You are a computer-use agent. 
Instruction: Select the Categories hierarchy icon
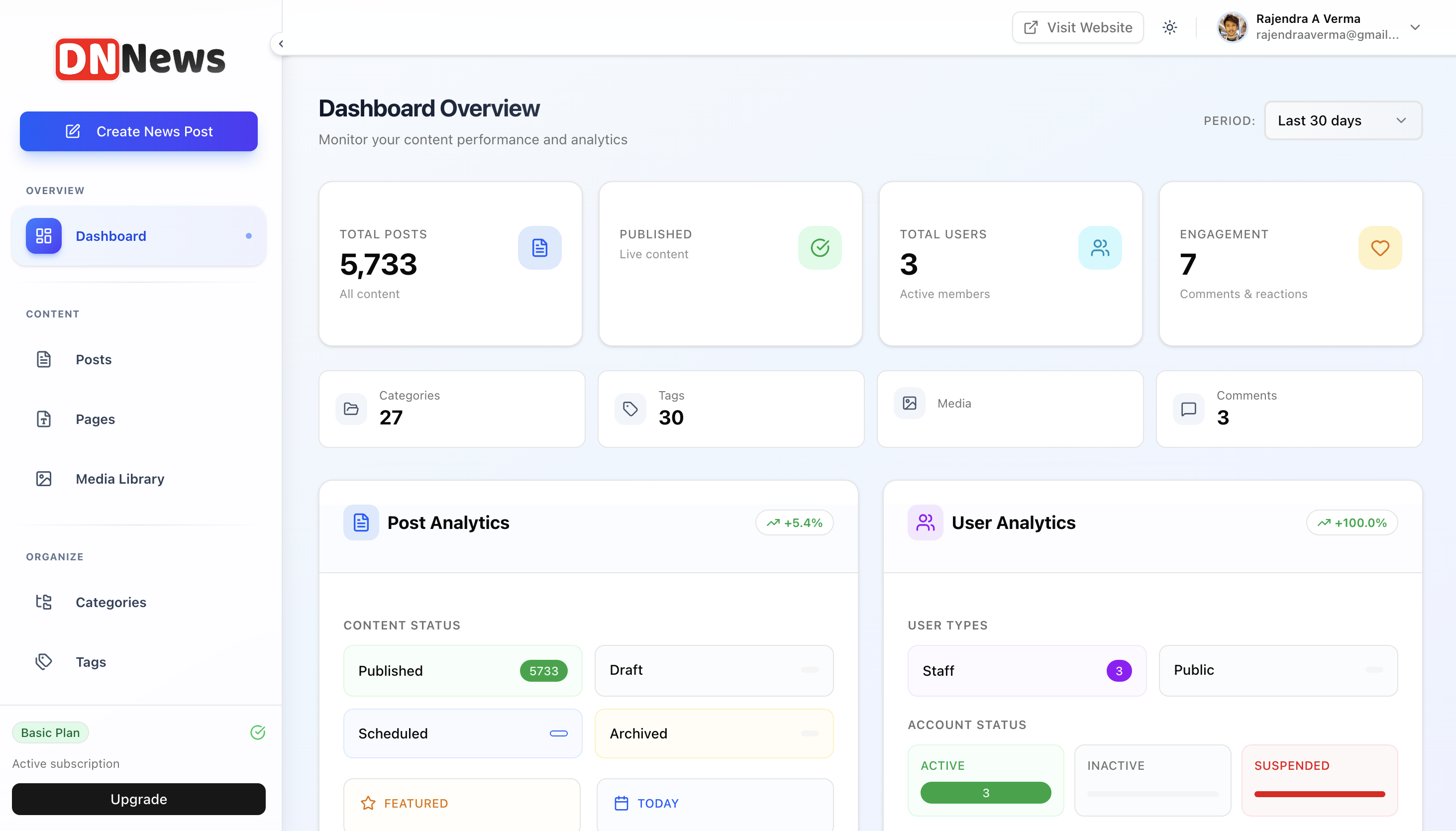[44, 602]
